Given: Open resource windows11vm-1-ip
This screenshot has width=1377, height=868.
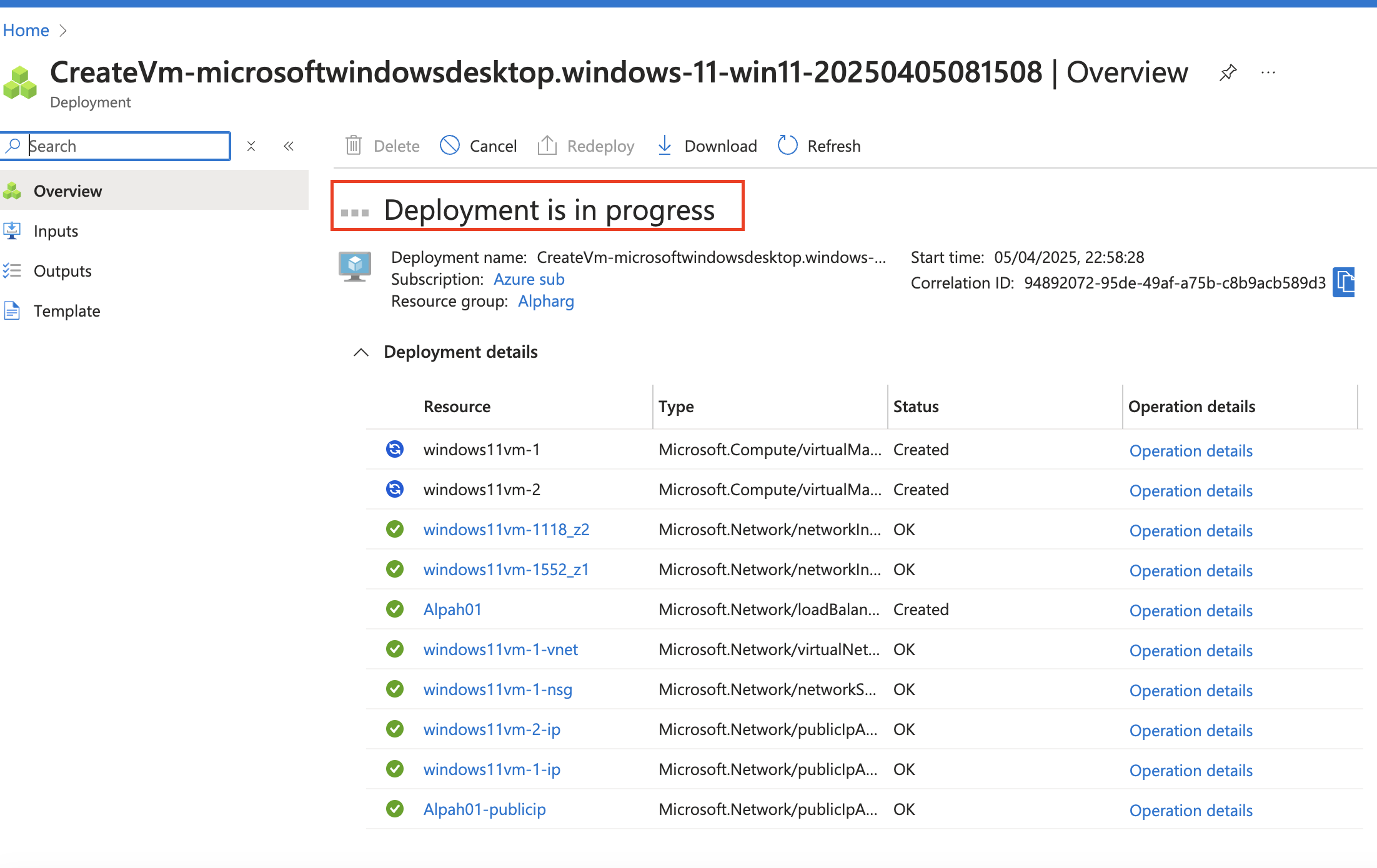Looking at the screenshot, I should [x=492, y=769].
